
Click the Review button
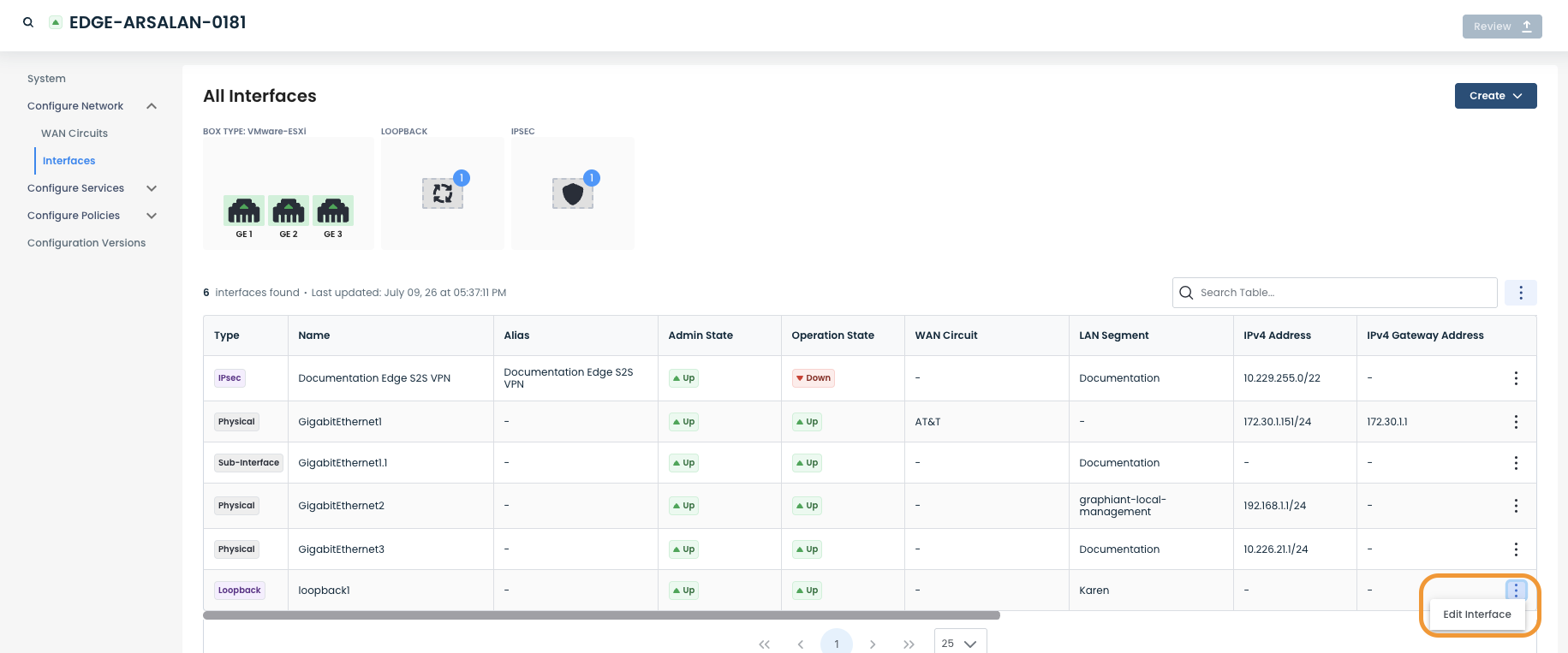pos(1502,27)
